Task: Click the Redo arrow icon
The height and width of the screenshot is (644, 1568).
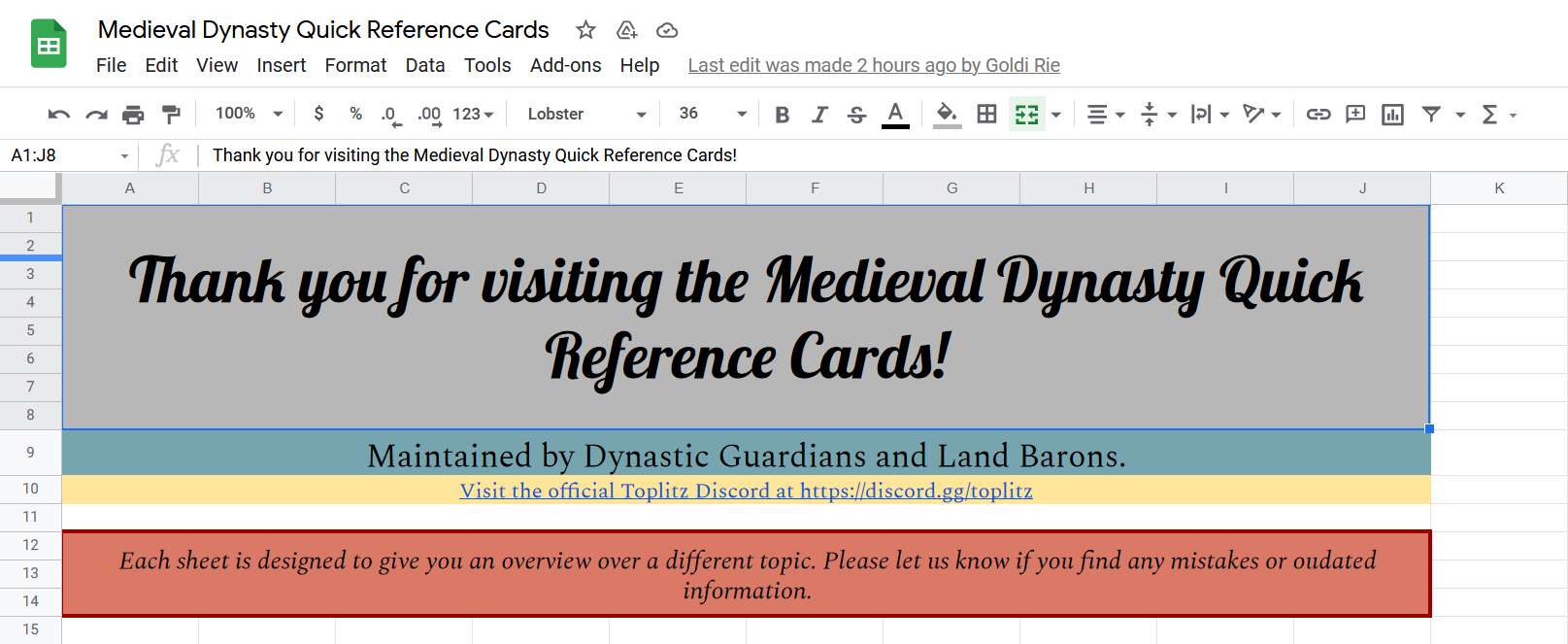Action: 96,115
